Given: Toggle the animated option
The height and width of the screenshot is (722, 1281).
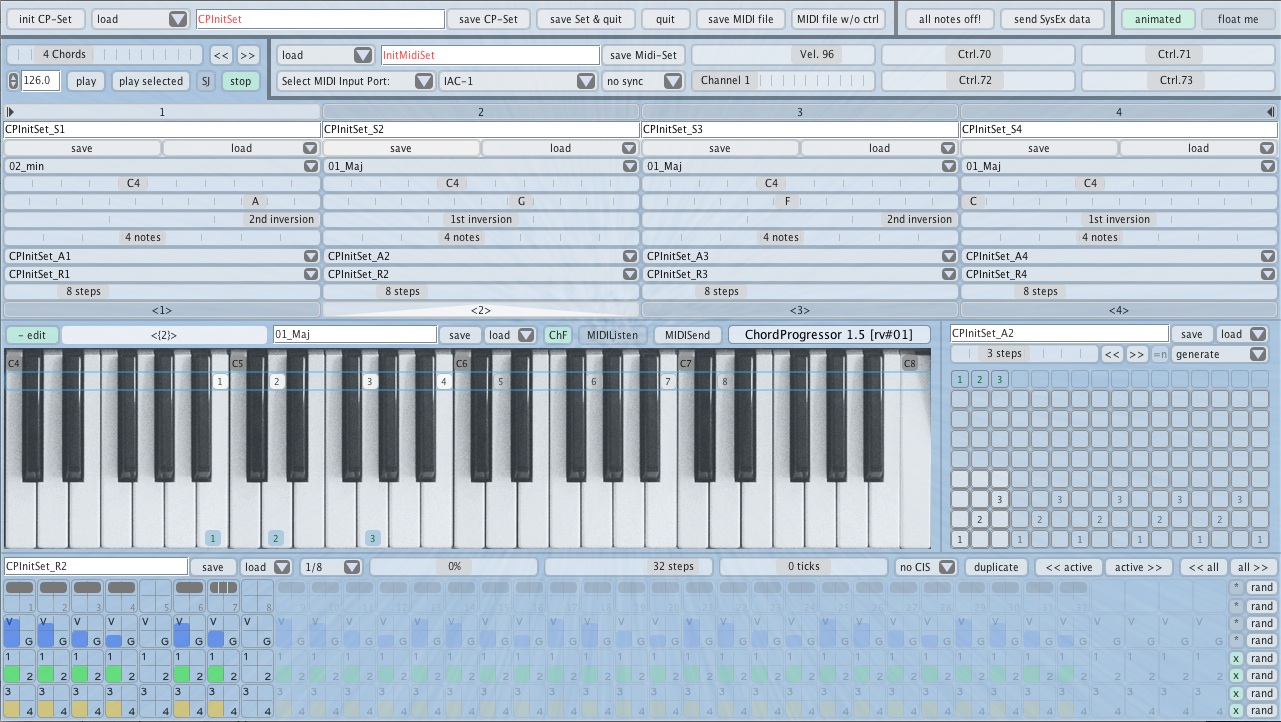Looking at the screenshot, I should [x=1157, y=19].
